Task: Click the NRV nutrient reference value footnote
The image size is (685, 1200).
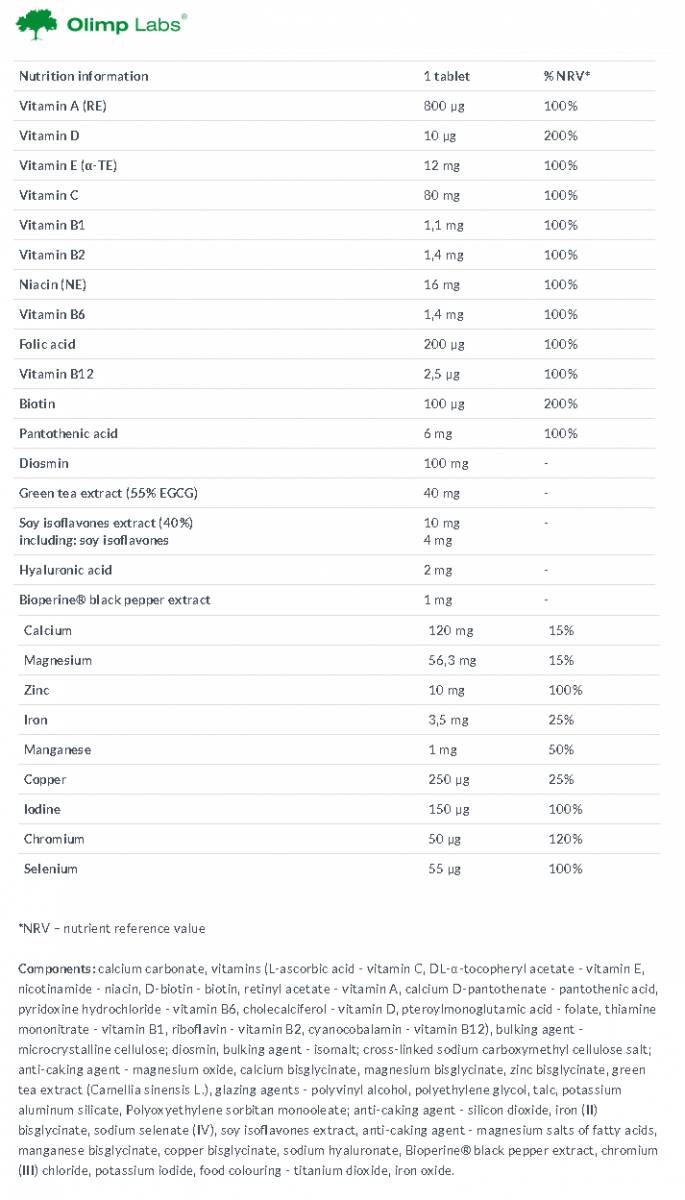Action: click(x=112, y=928)
